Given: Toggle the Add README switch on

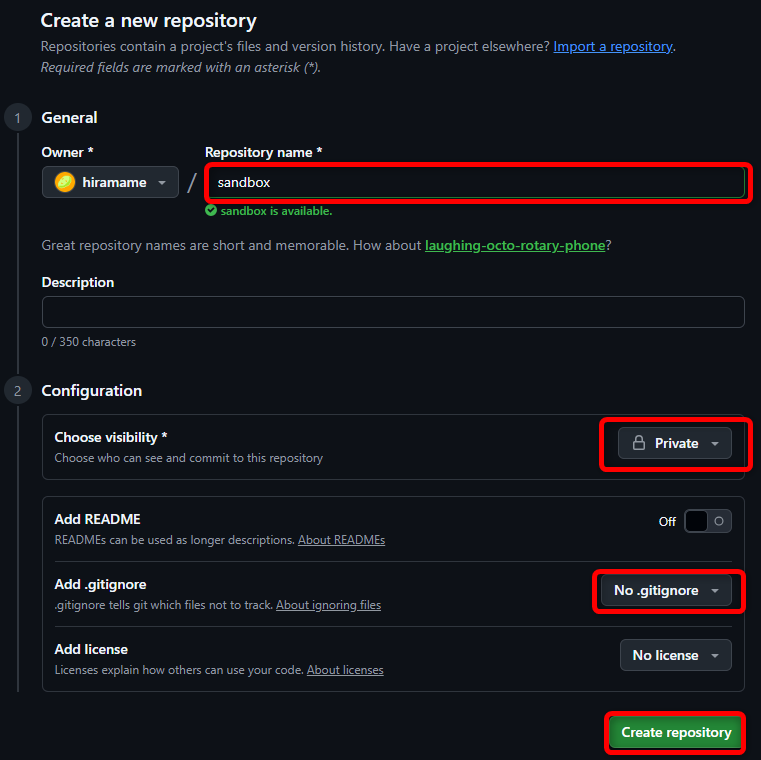Looking at the screenshot, I should click(707, 521).
